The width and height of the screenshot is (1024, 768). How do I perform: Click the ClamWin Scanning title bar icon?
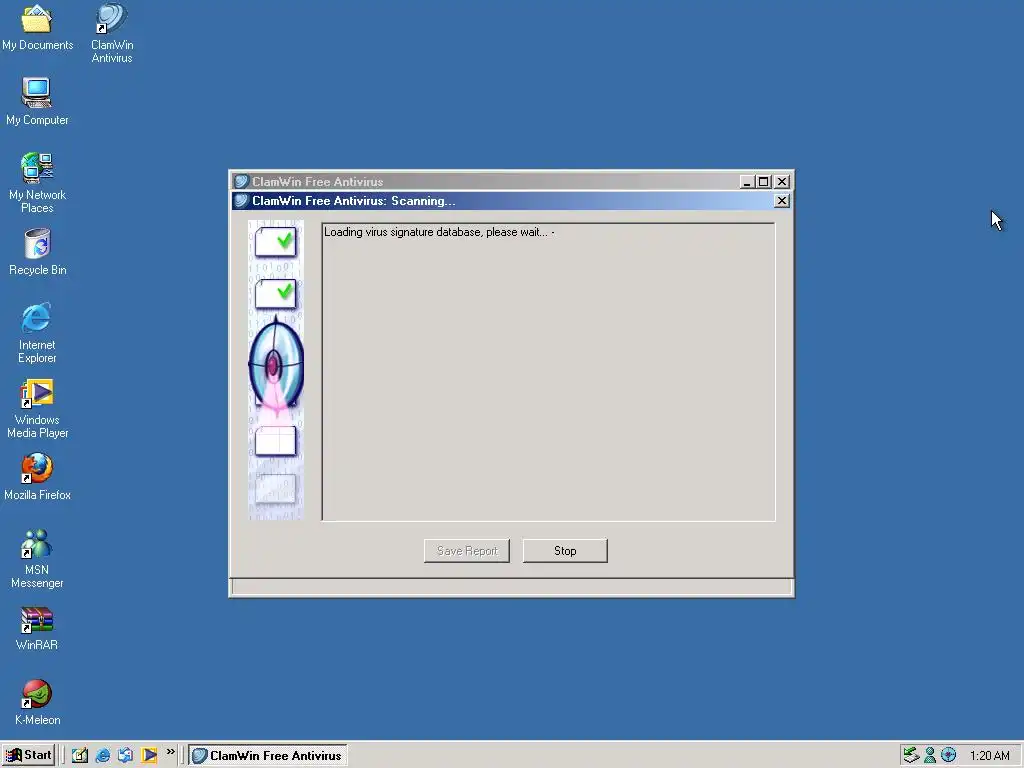click(x=242, y=200)
